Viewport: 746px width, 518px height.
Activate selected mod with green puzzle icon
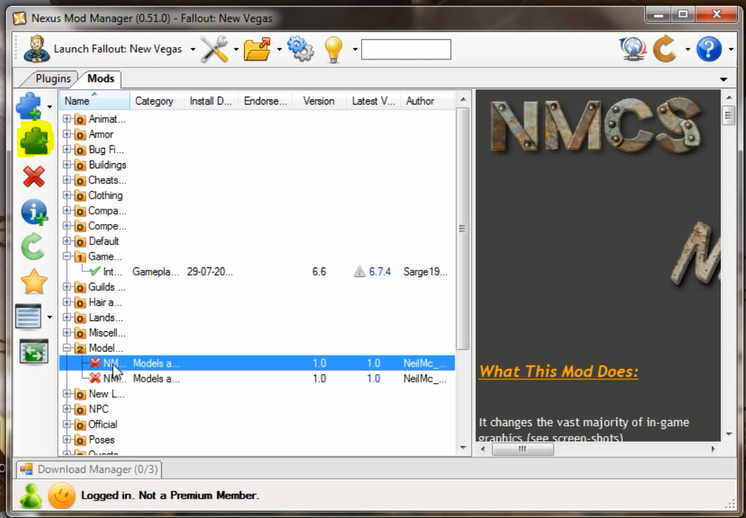[x=34, y=139]
